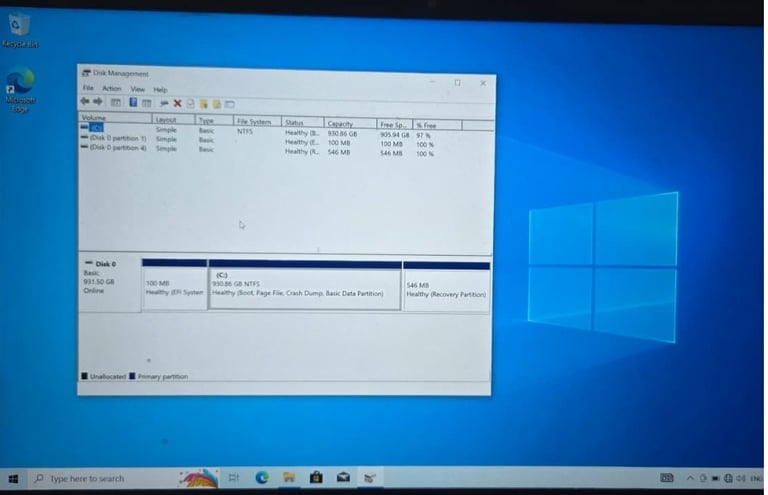
Task: Sort by the Capacity column header
Action: tap(350, 124)
